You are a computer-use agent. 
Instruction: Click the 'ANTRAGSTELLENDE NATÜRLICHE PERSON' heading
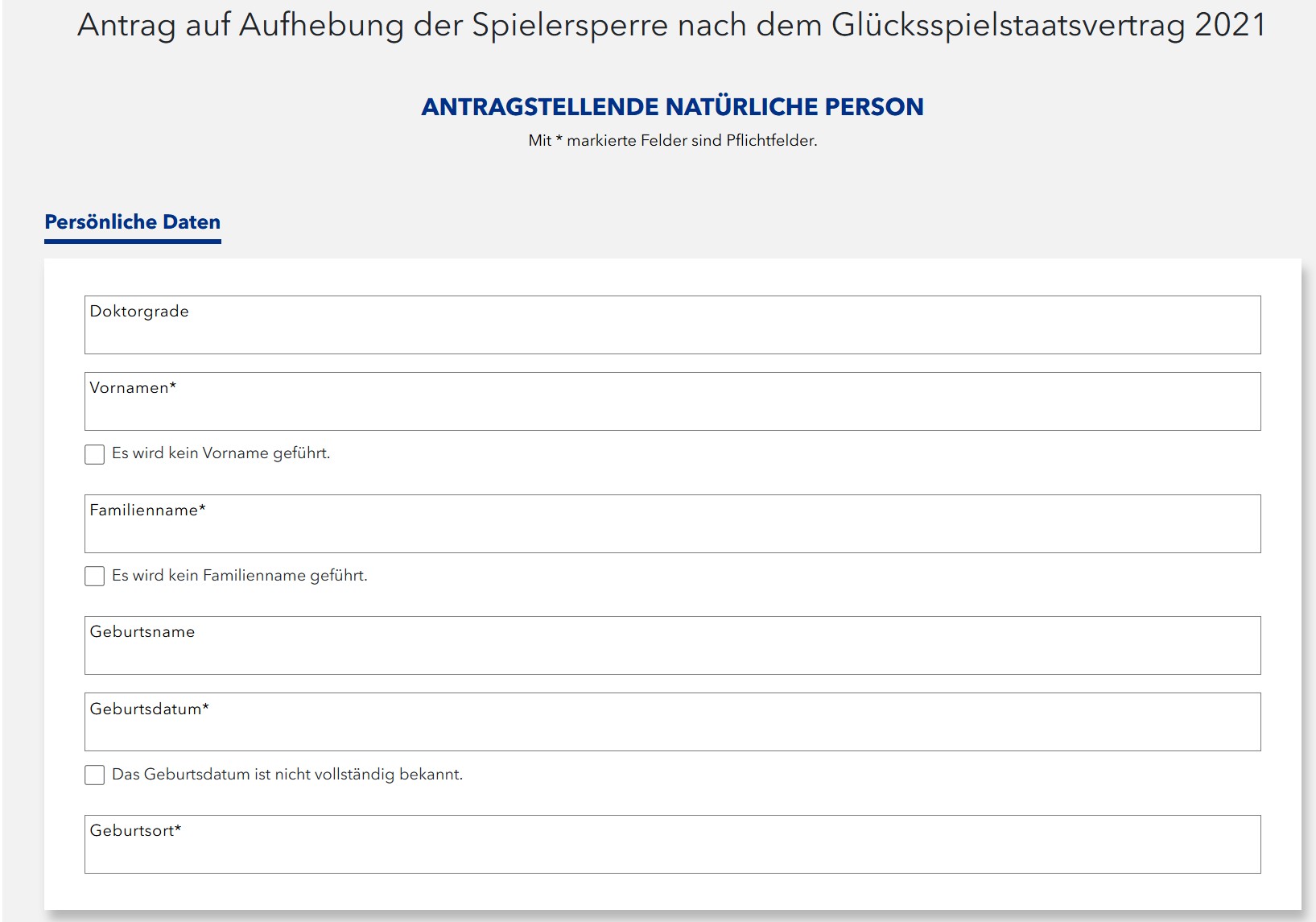[x=672, y=107]
